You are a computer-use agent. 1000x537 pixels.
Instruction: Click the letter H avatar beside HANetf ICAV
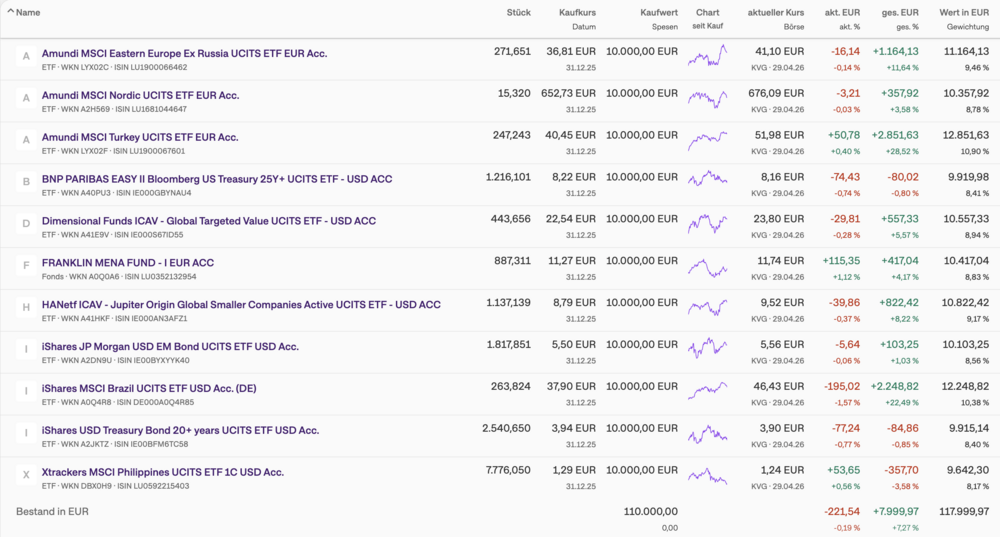click(x=26, y=307)
